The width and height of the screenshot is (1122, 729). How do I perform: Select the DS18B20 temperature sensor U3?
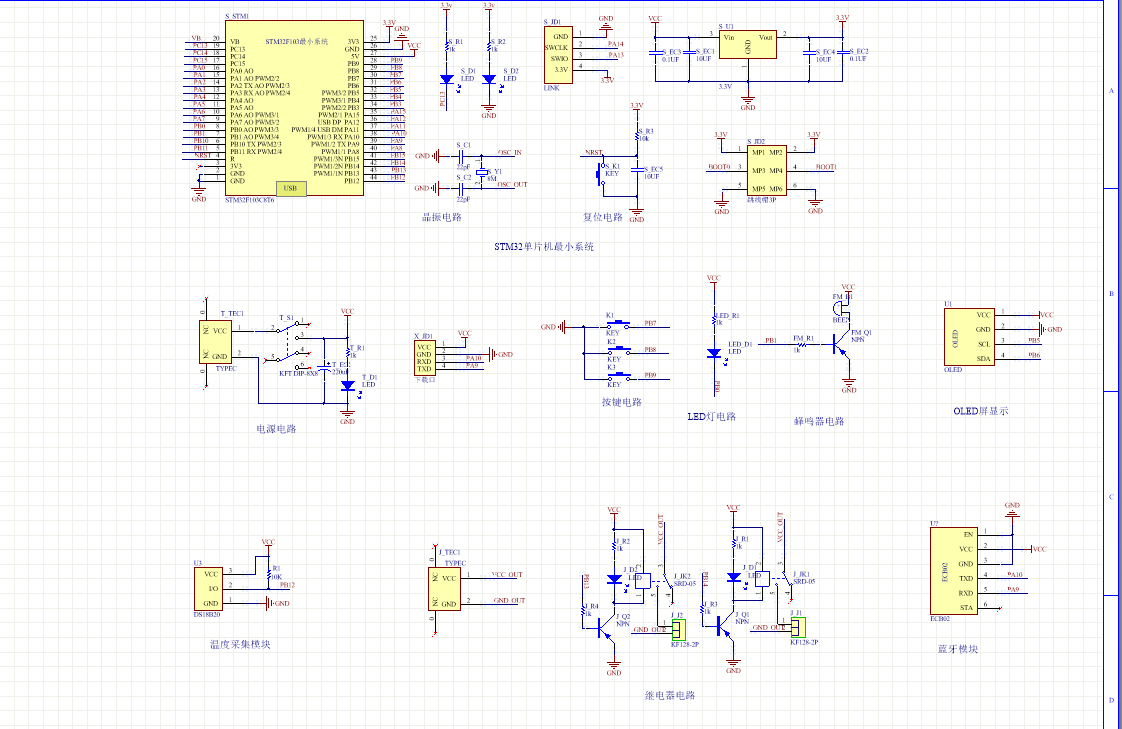point(209,588)
